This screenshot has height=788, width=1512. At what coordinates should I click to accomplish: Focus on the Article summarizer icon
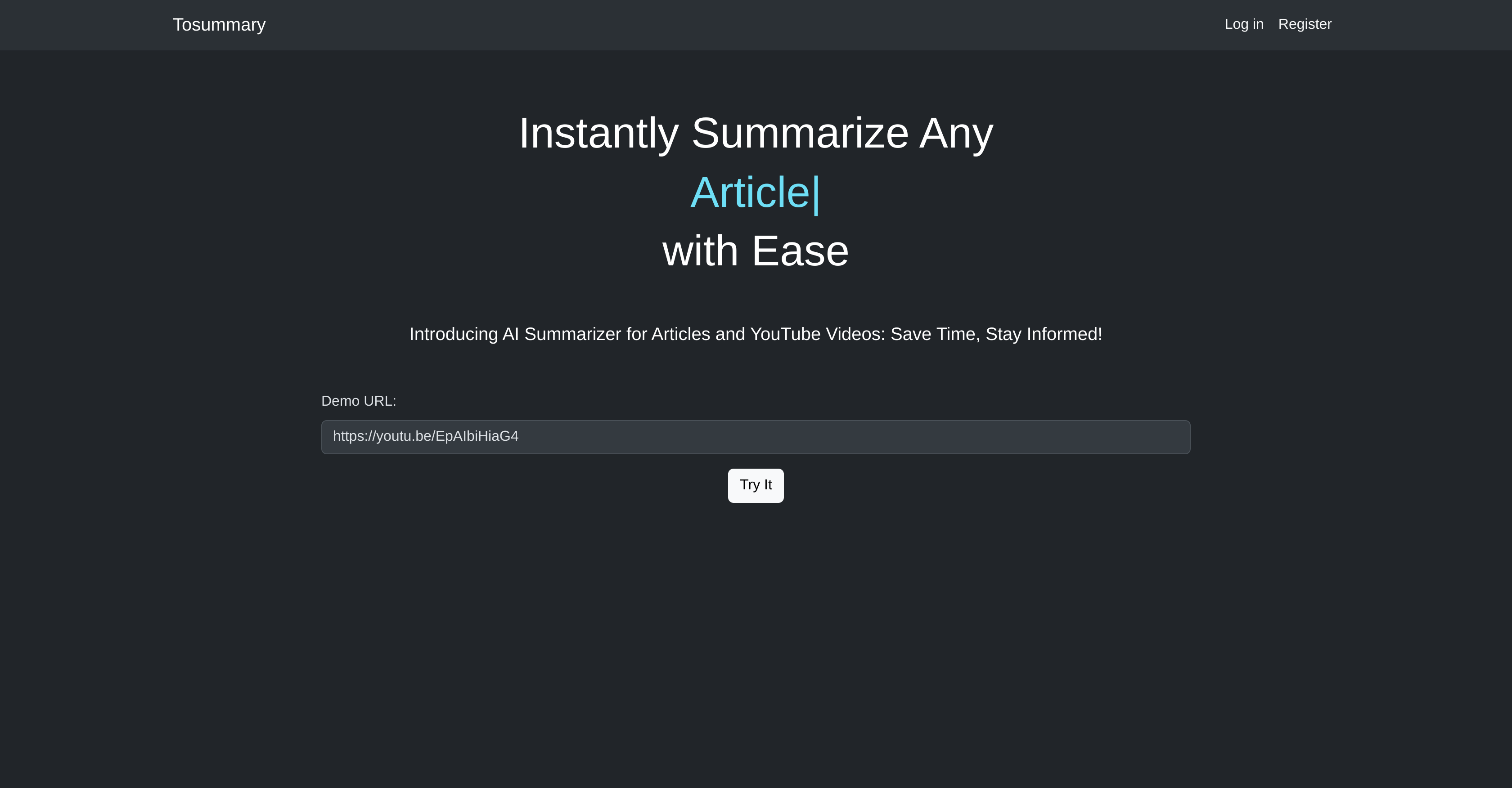(218, 24)
